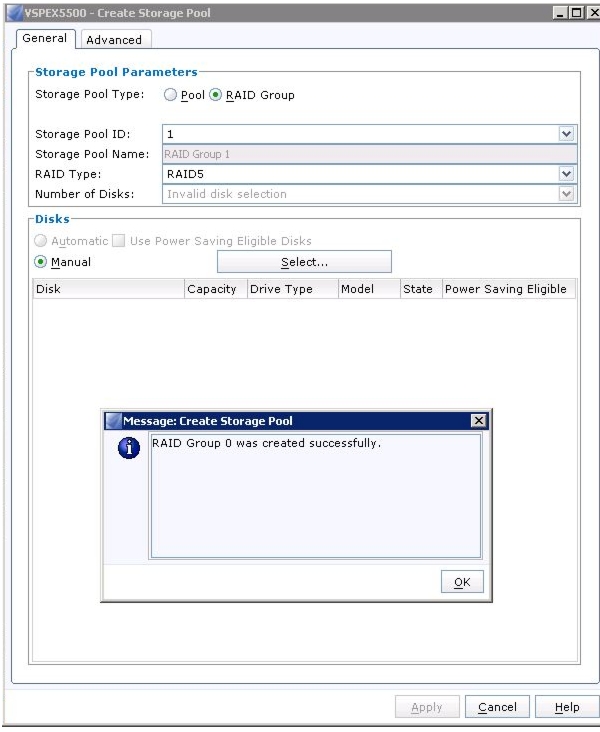Screen dimensions: 600x732
Task: Click OK in the message dialog
Action: (x=462, y=582)
